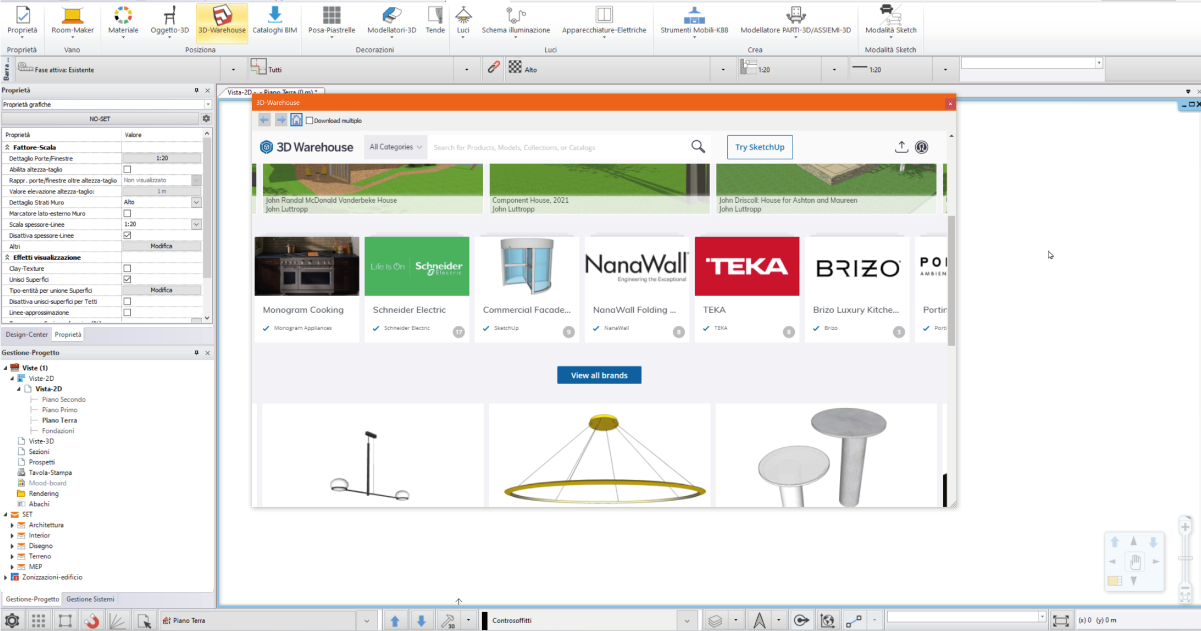
Task: Uncheck the Unisci Superfici checkbox
Action: point(127,279)
